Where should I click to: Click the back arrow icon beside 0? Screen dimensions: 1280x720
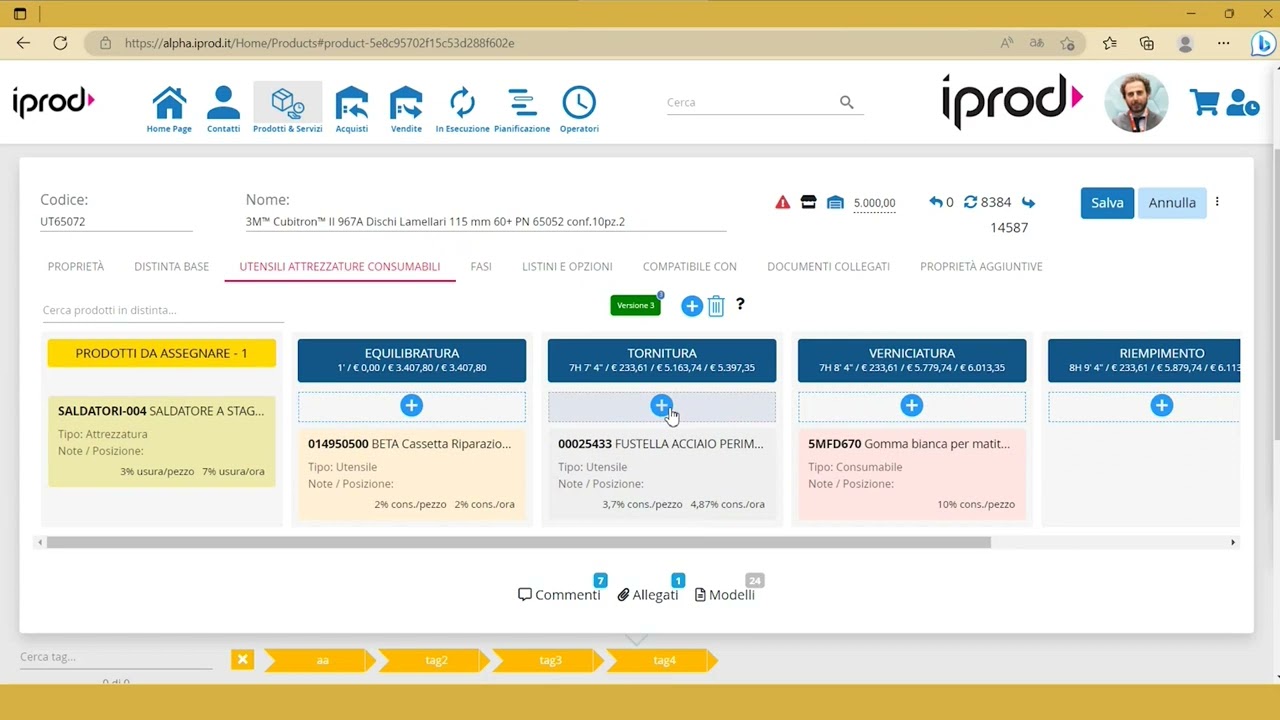point(936,202)
